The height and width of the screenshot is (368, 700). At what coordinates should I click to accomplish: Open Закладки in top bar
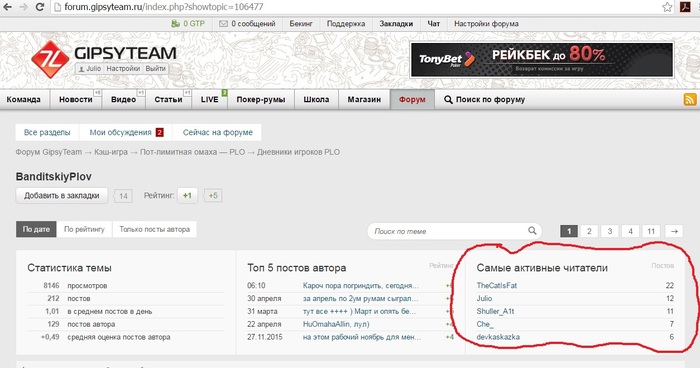(396, 24)
